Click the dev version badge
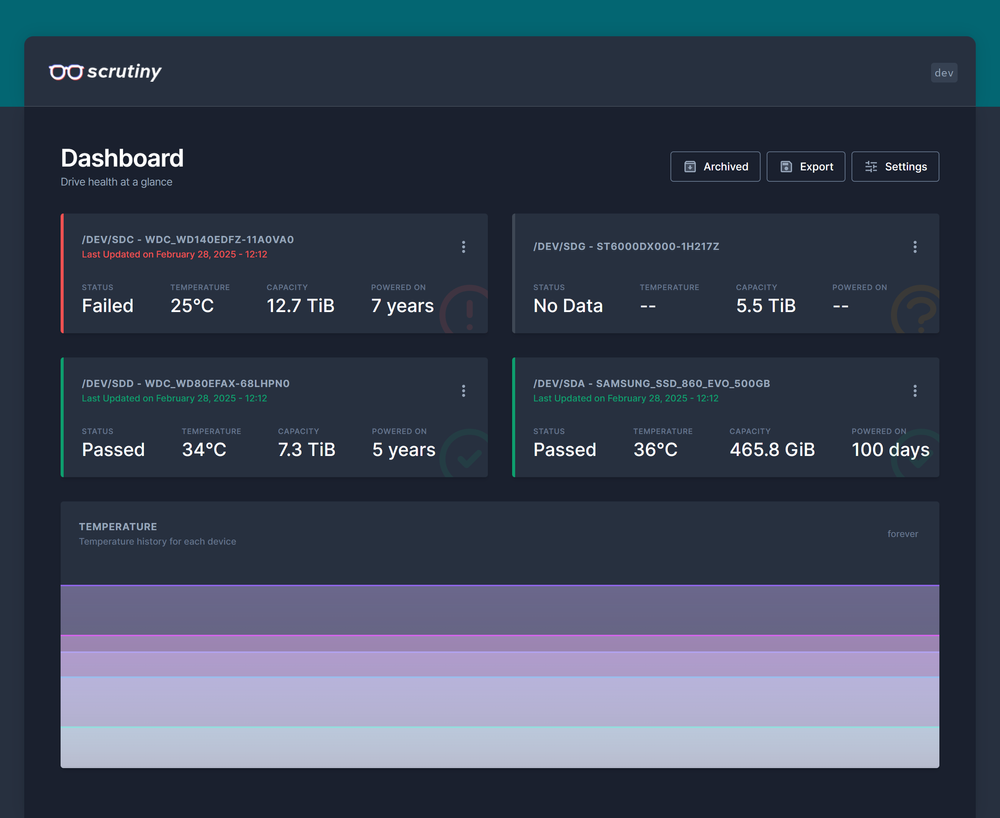This screenshot has height=818, width=1000. pos(944,73)
